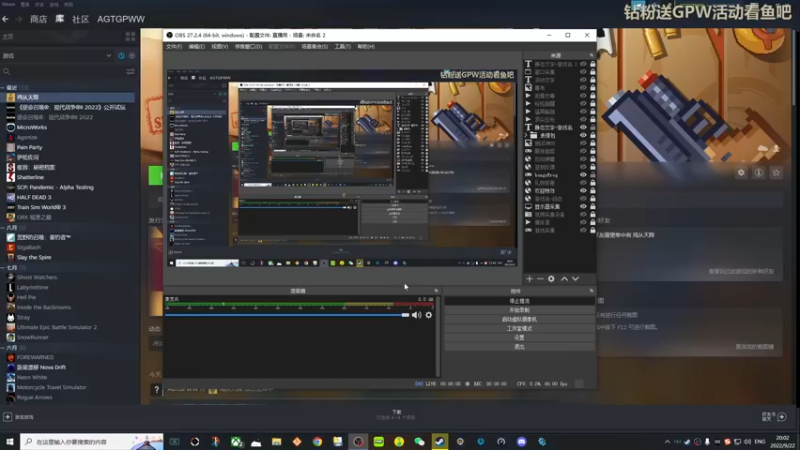Screen dimensions: 800x450
Task: Open the 工具(T) menu in OBS
Action: tap(342, 46)
